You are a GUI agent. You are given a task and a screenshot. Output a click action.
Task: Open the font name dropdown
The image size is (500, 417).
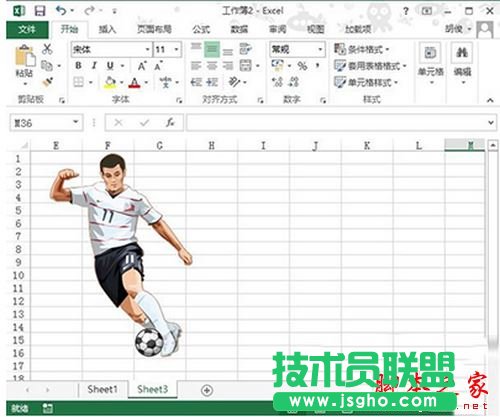147,50
